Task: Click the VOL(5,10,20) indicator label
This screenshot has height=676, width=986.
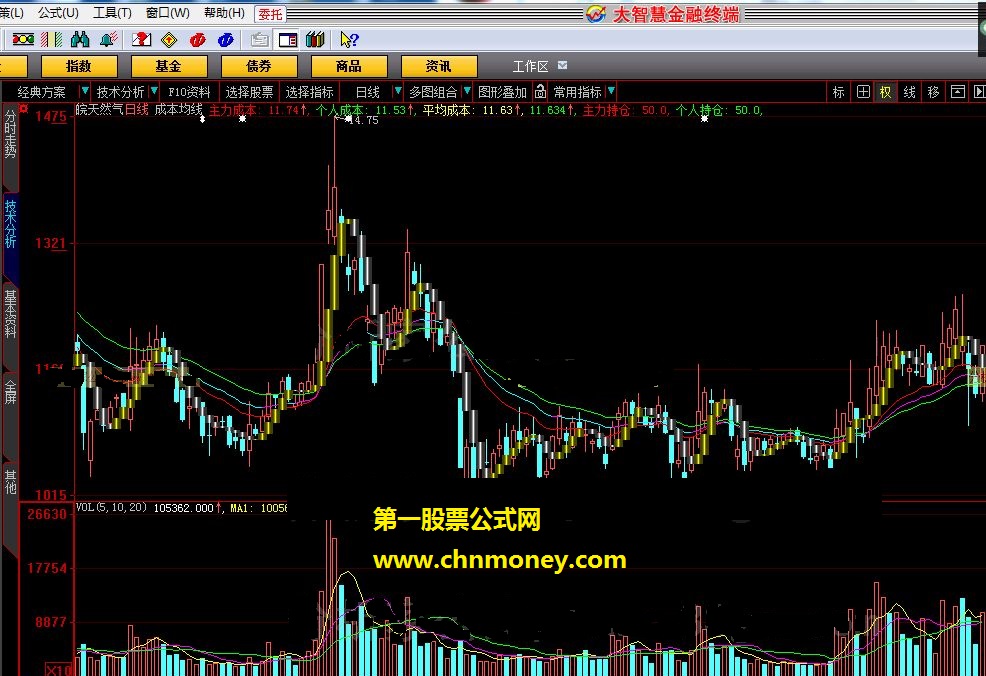Action: pyautogui.click(x=111, y=507)
